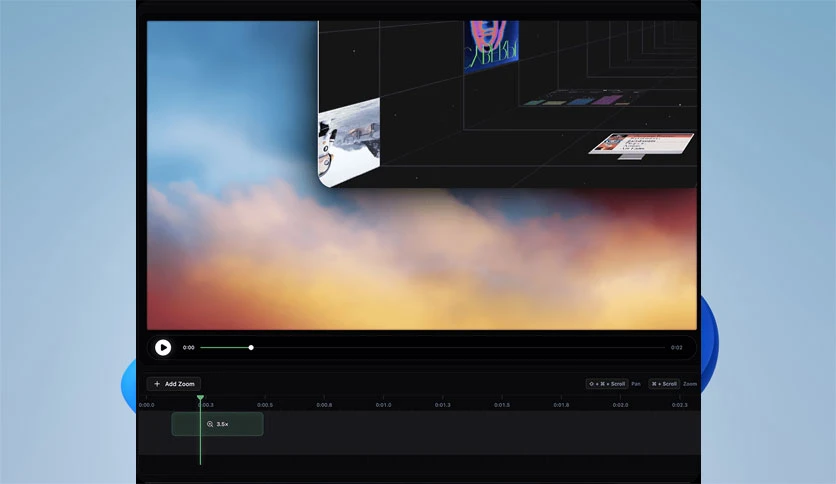This screenshot has height=484, width=836.
Task: Click the snowy photo card in the preview
Action: (x=349, y=142)
